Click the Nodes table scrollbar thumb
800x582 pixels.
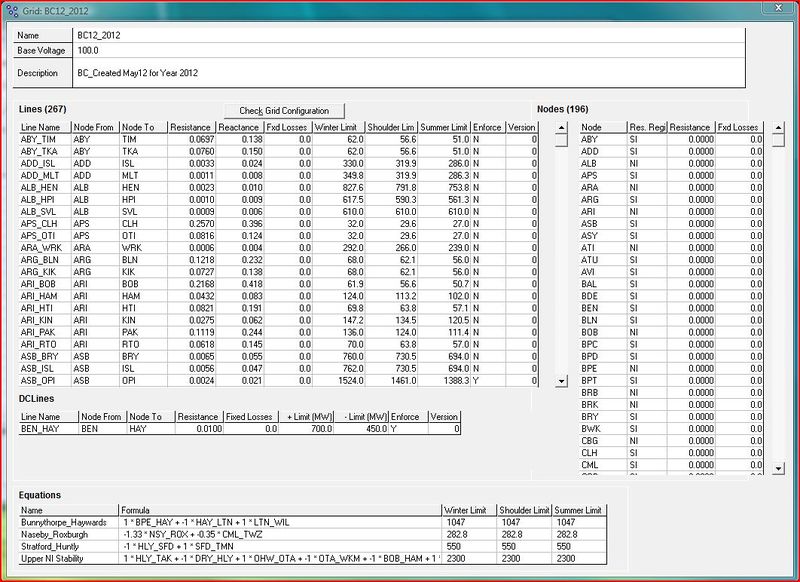[x=778, y=140]
